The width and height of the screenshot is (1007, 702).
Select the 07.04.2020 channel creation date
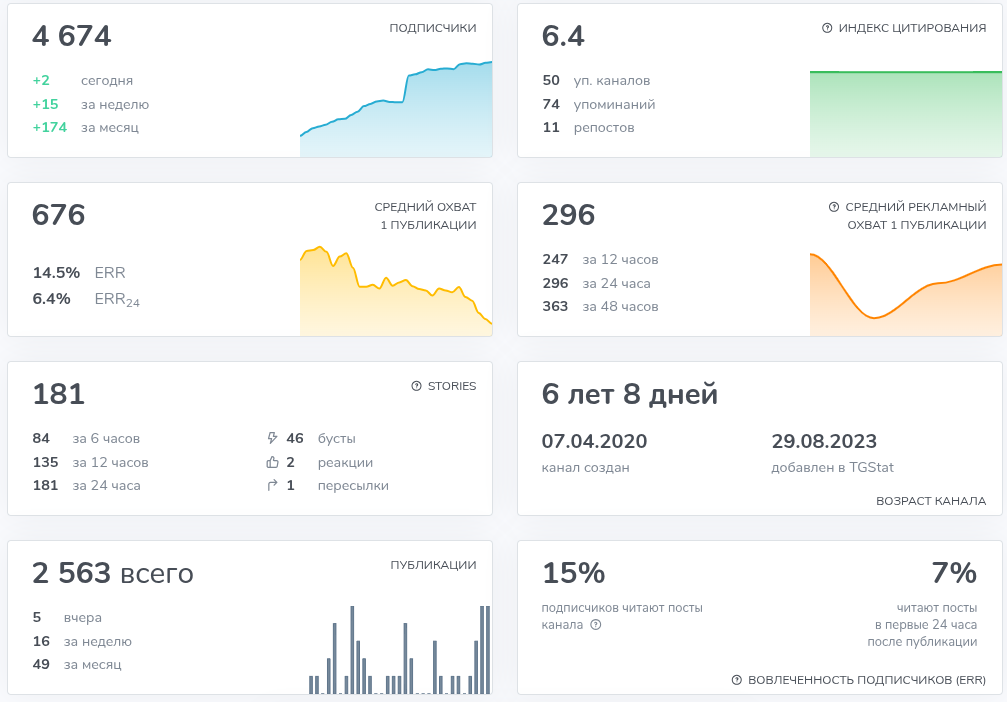[594, 441]
